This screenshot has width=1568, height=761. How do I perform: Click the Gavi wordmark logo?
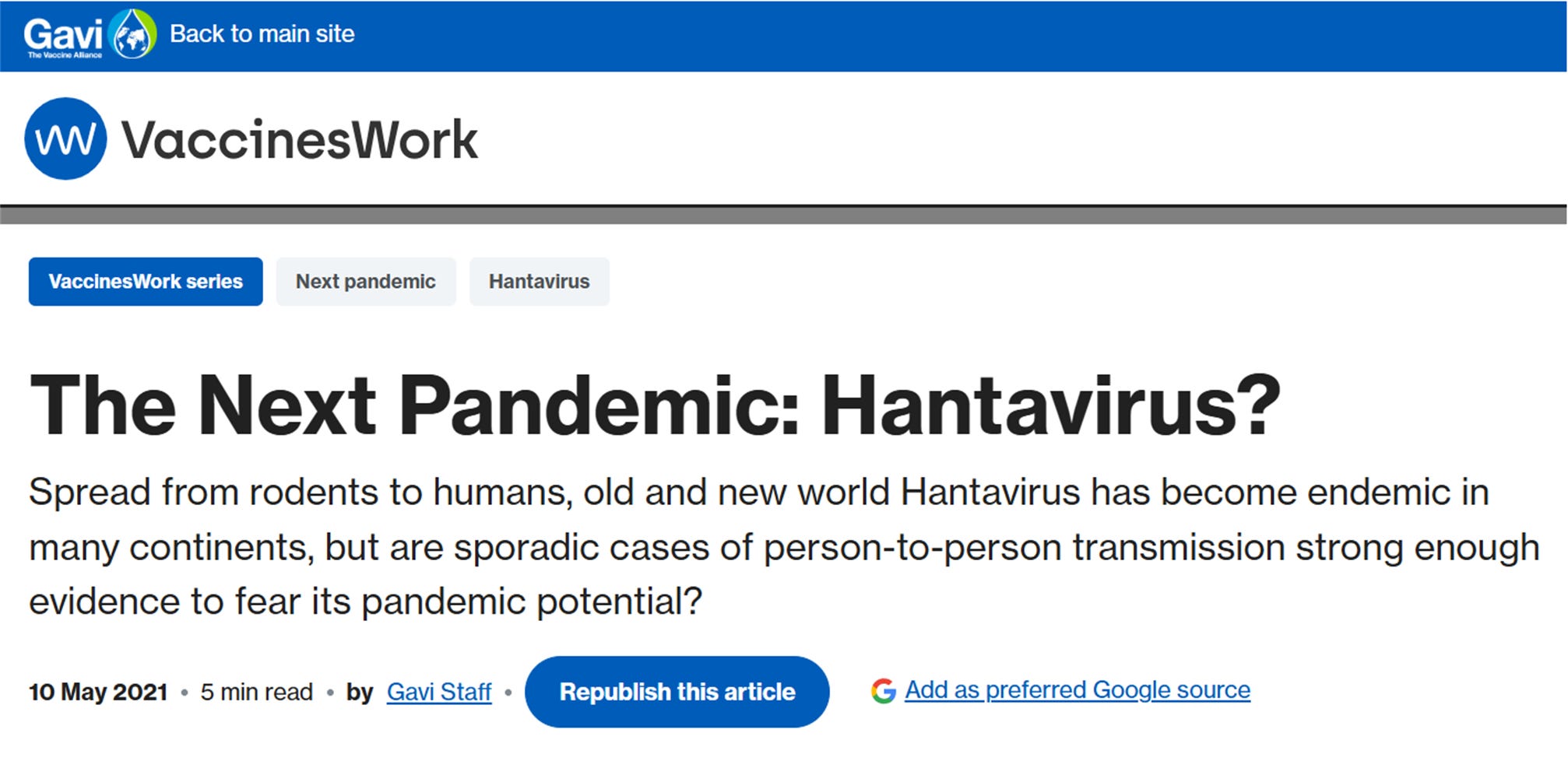tap(62, 33)
